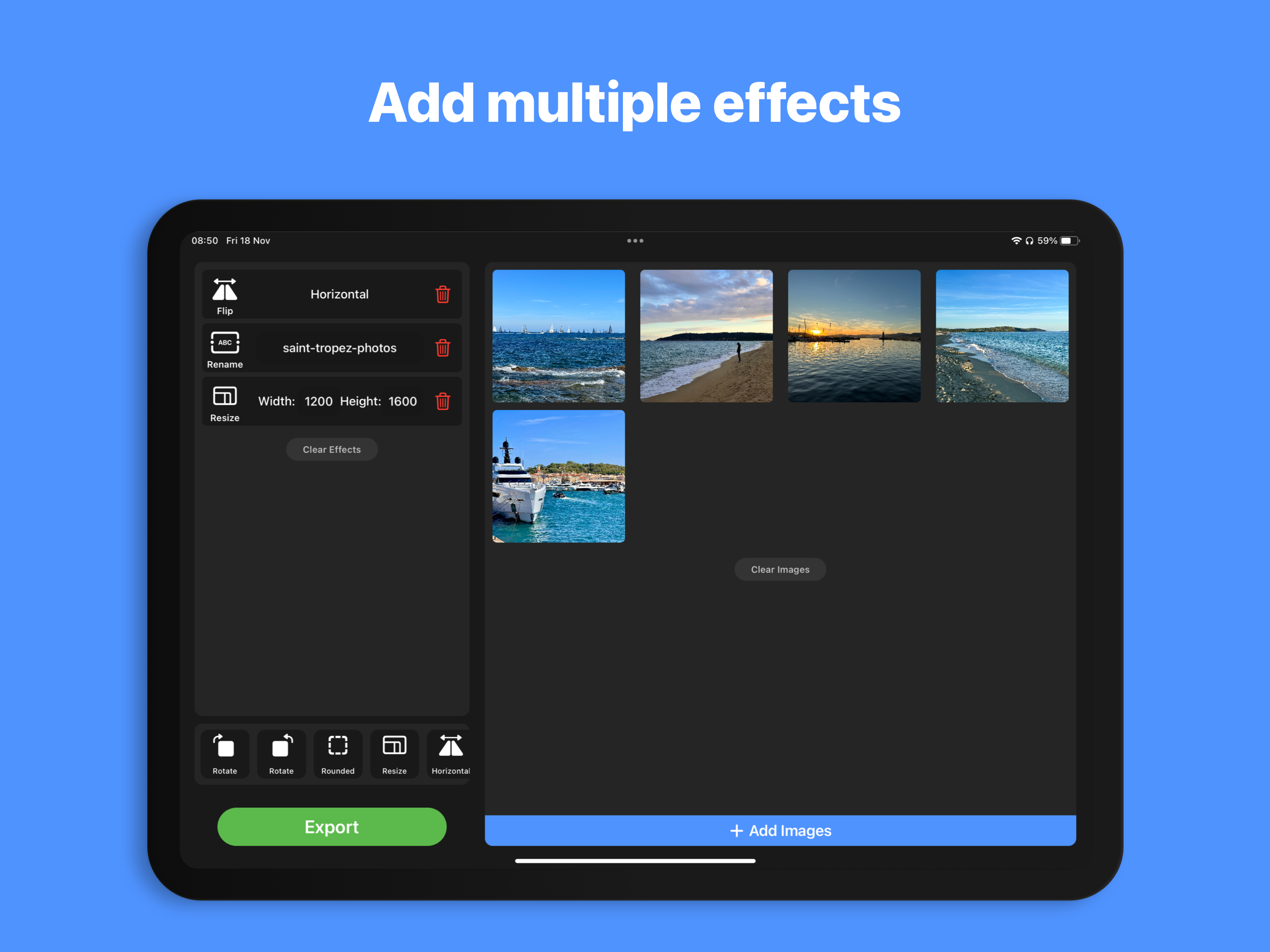Tap the home indicator bar
This screenshot has height=952, width=1270.
pyautogui.click(x=635, y=861)
